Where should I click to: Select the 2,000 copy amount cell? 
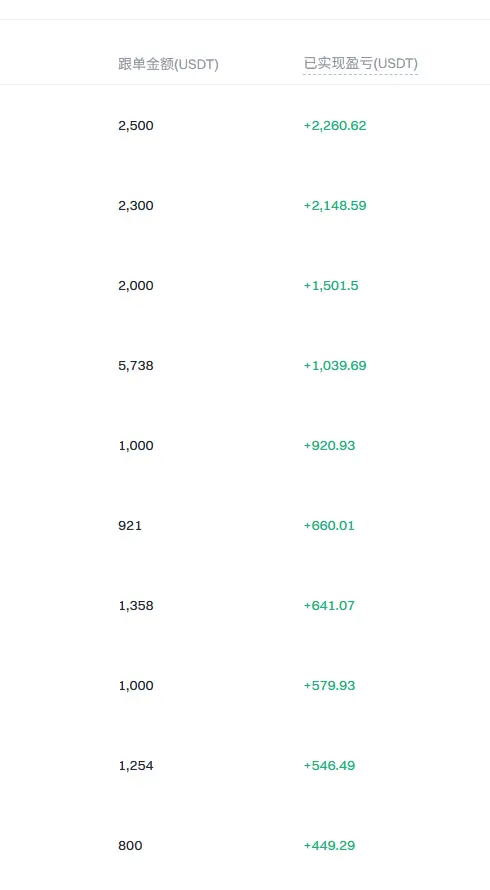pos(136,286)
